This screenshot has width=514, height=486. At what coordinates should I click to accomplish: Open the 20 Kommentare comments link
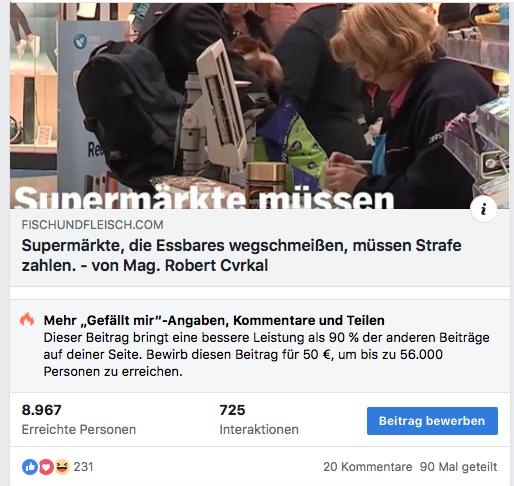[x=368, y=467]
